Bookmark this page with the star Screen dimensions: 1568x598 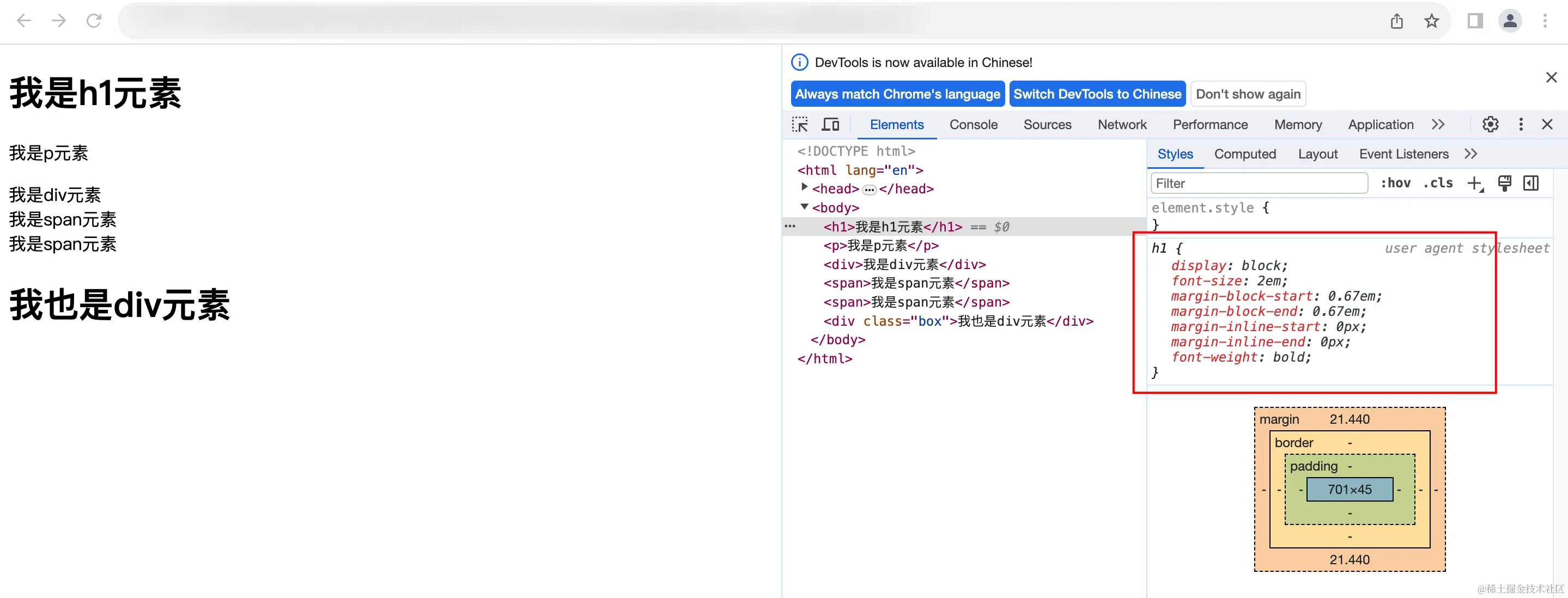1432,21
